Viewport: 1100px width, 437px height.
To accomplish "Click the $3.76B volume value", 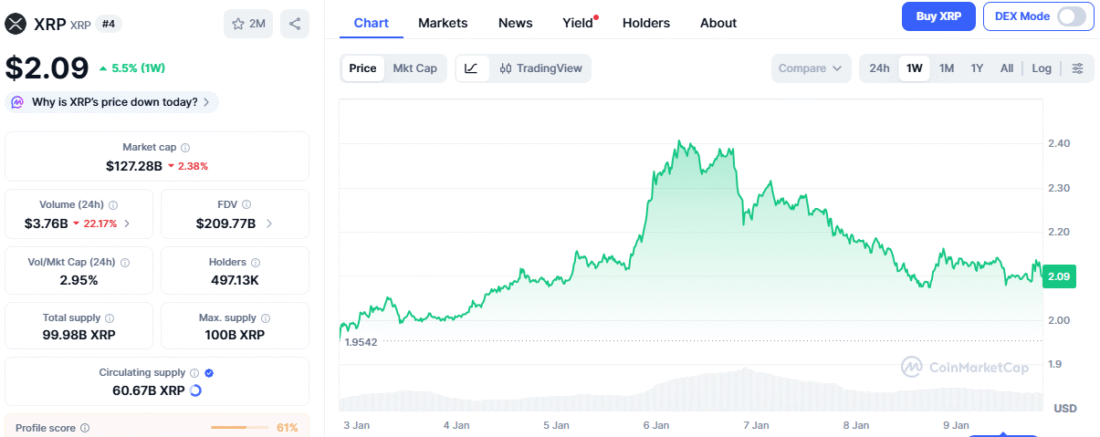I will (46, 224).
